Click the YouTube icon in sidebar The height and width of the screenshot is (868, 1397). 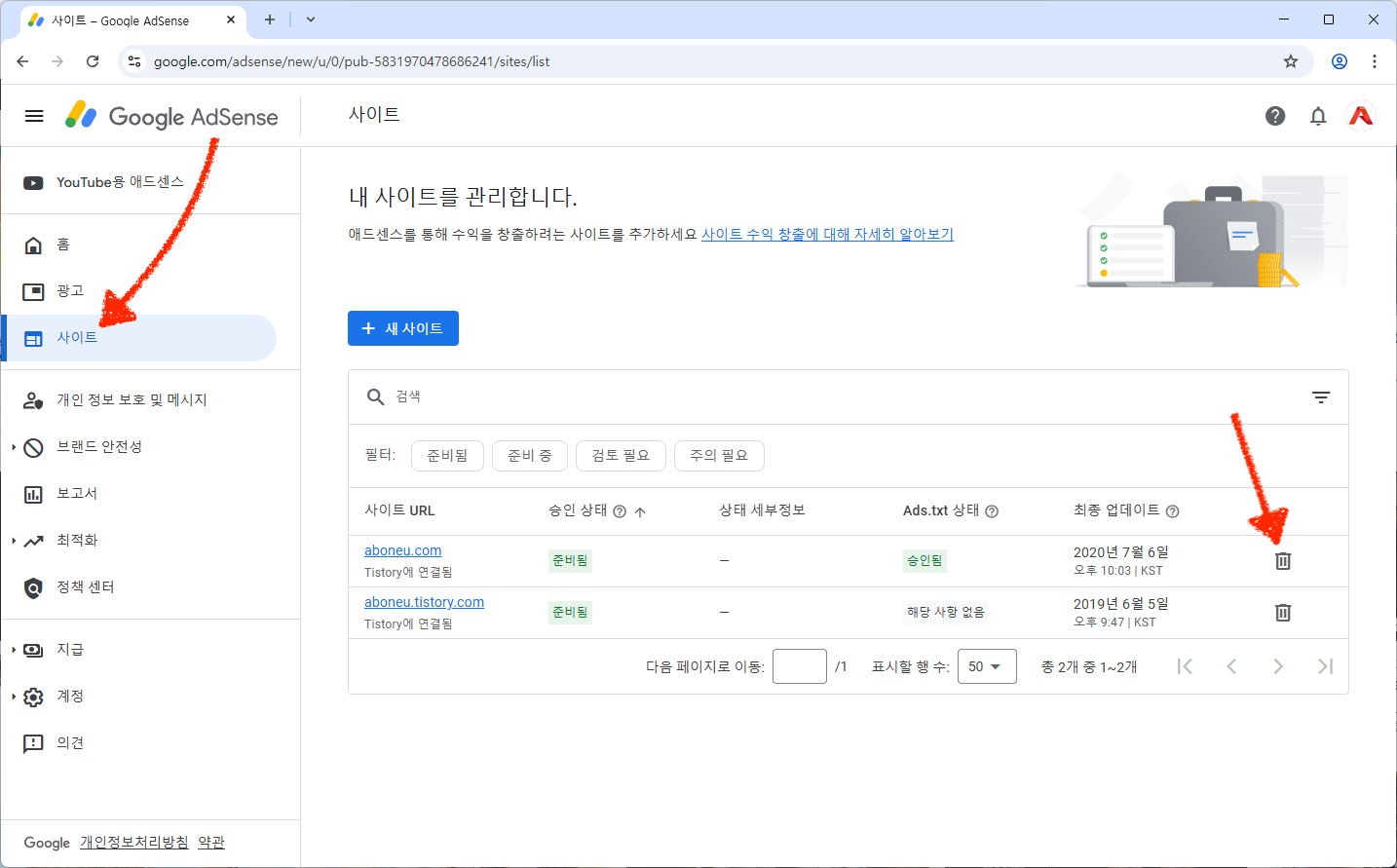pos(33,182)
